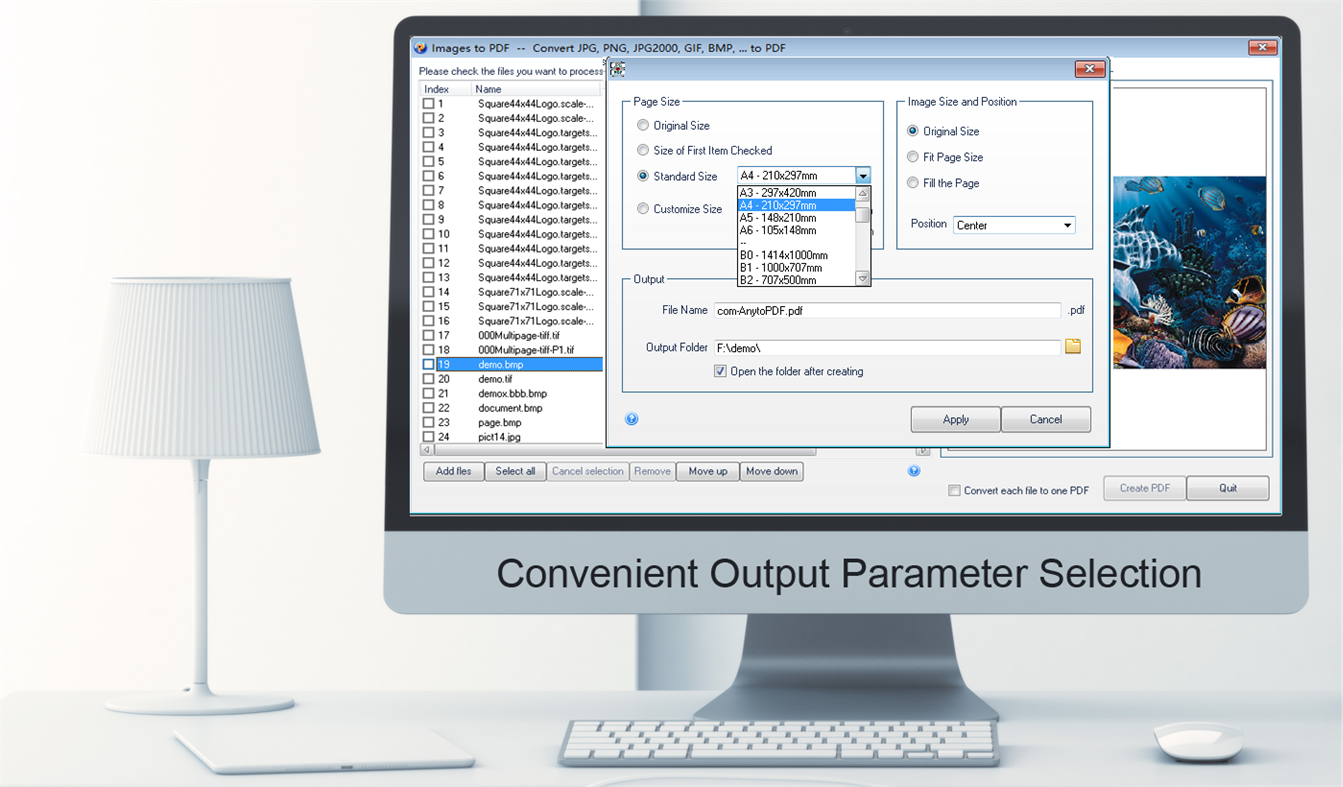The height and width of the screenshot is (787, 1343).
Task: Uncheck Open the folder after creating
Action: point(720,370)
